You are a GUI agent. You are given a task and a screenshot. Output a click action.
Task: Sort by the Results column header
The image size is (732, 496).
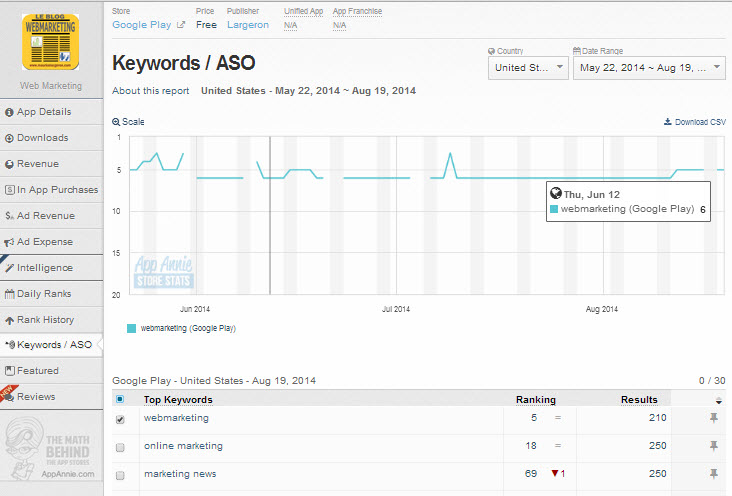[x=639, y=400]
